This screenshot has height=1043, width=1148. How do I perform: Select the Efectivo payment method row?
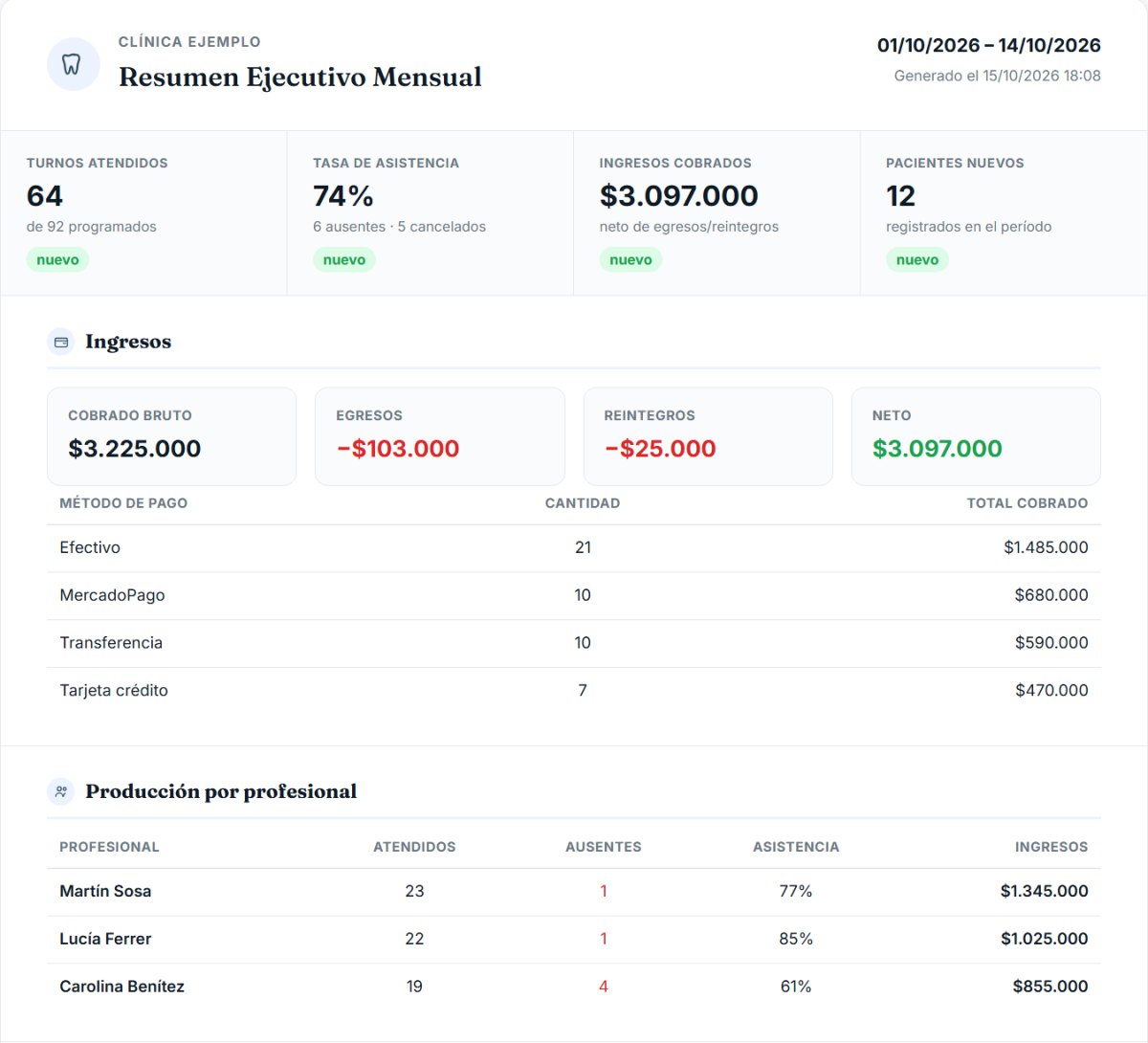click(574, 548)
